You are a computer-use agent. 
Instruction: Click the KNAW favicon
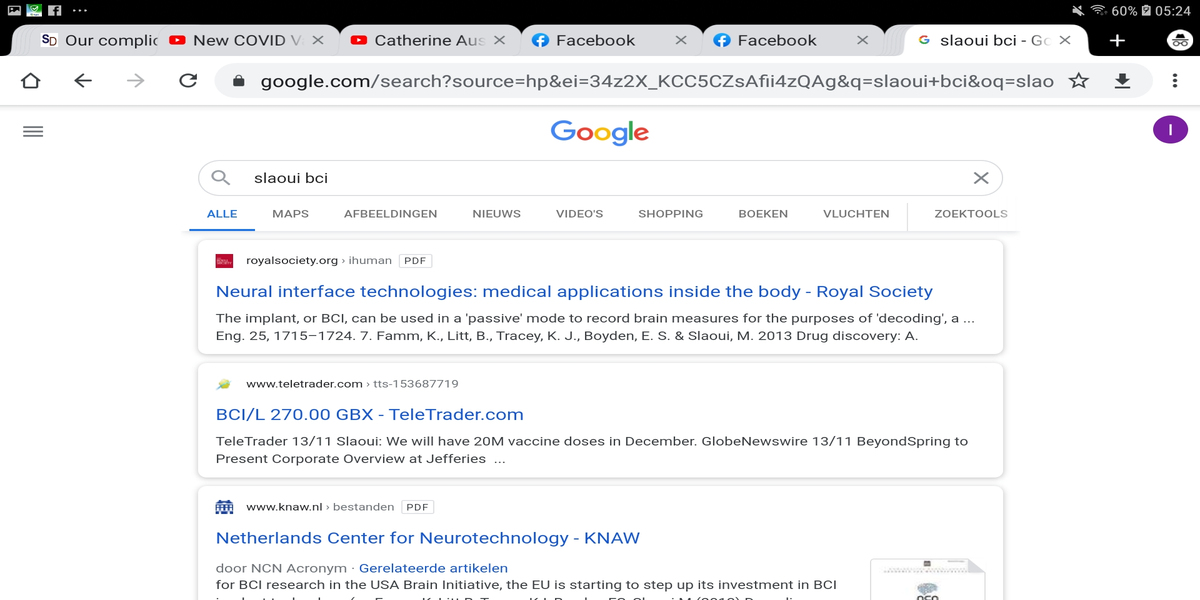coord(224,507)
